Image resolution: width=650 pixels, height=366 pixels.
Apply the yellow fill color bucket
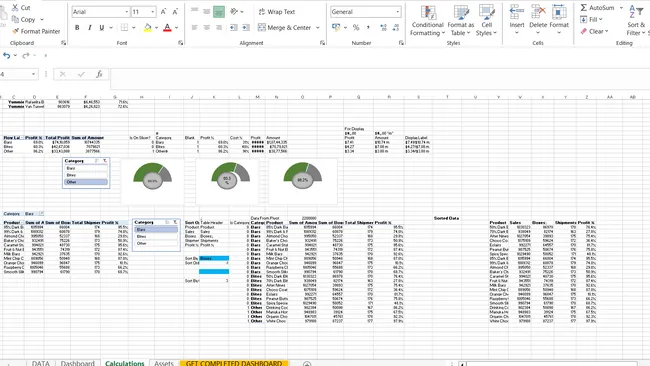(148, 27)
